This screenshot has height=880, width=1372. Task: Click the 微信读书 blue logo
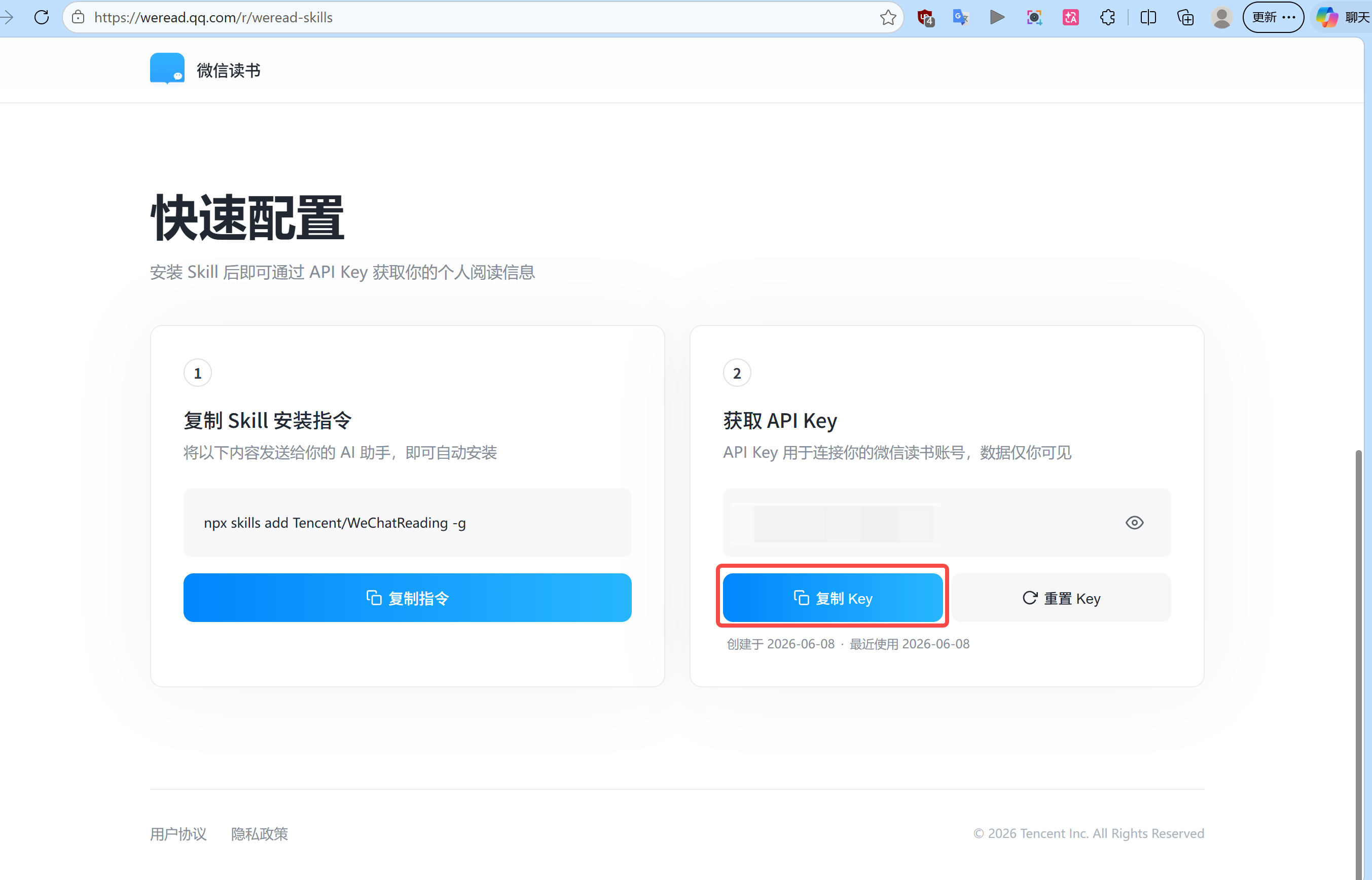pyautogui.click(x=167, y=68)
